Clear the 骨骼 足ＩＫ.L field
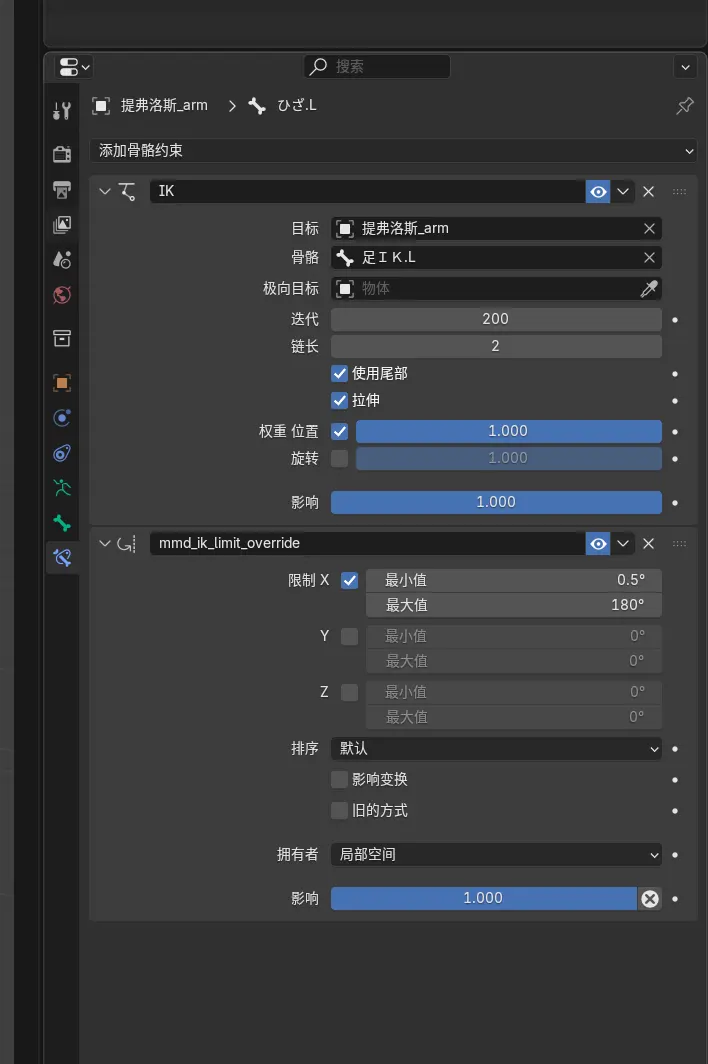The height and width of the screenshot is (1064, 708). tap(649, 258)
